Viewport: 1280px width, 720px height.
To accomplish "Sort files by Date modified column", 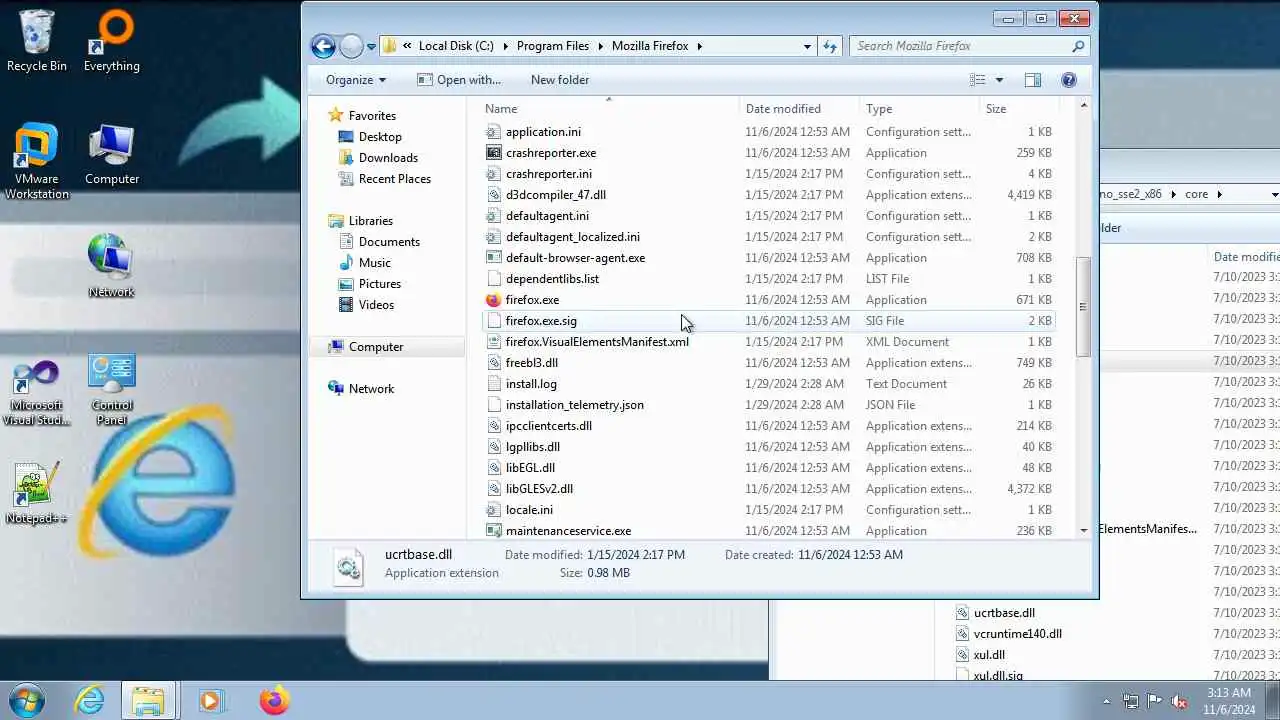I will pyautogui.click(x=799, y=108).
